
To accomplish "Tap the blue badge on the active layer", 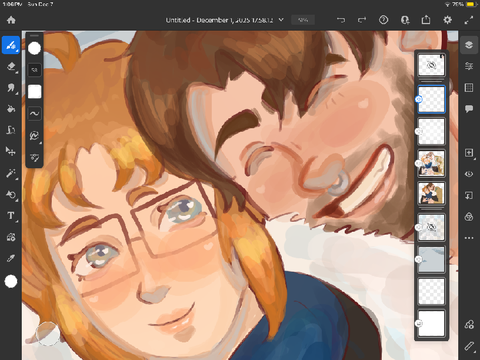I will (x=419, y=99).
